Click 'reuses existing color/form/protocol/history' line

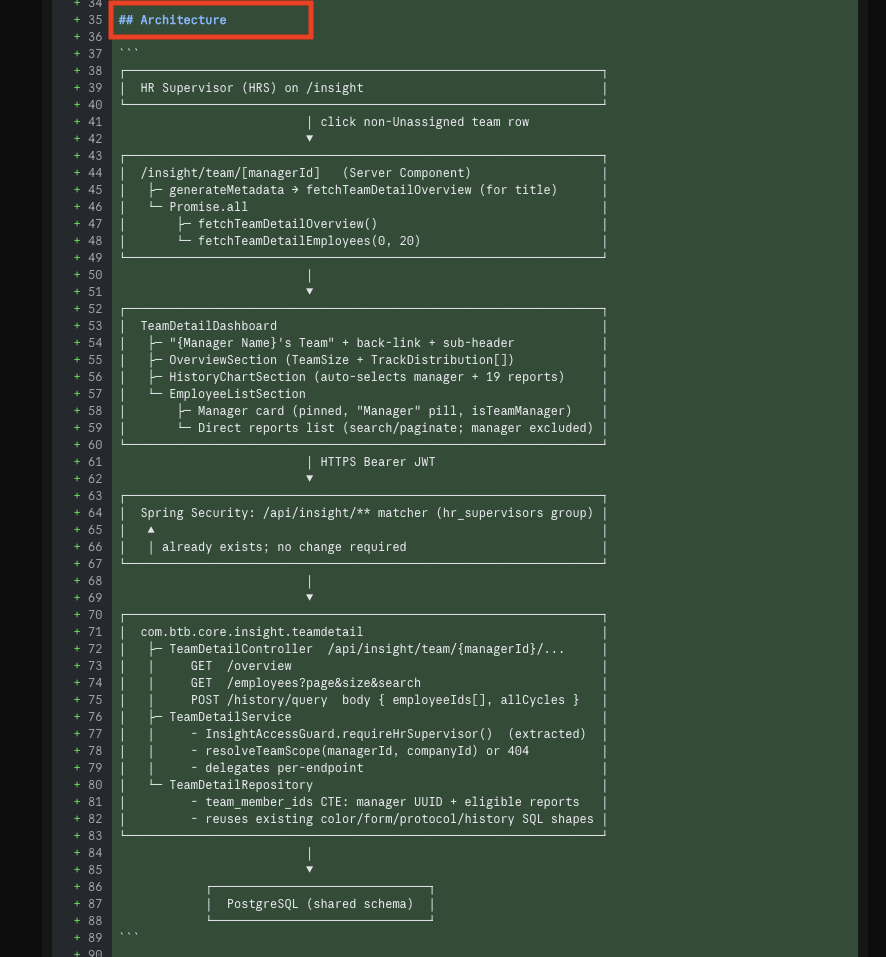point(392,820)
